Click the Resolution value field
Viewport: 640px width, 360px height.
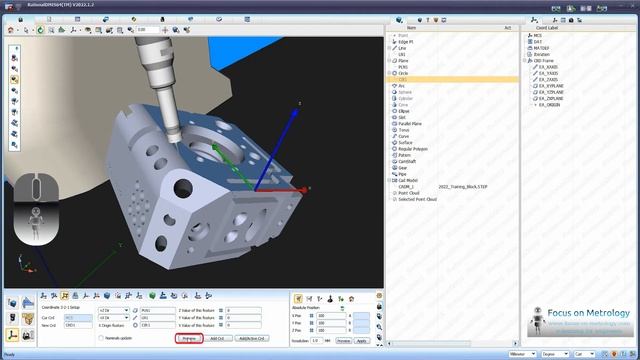click(x=317, y=340)
